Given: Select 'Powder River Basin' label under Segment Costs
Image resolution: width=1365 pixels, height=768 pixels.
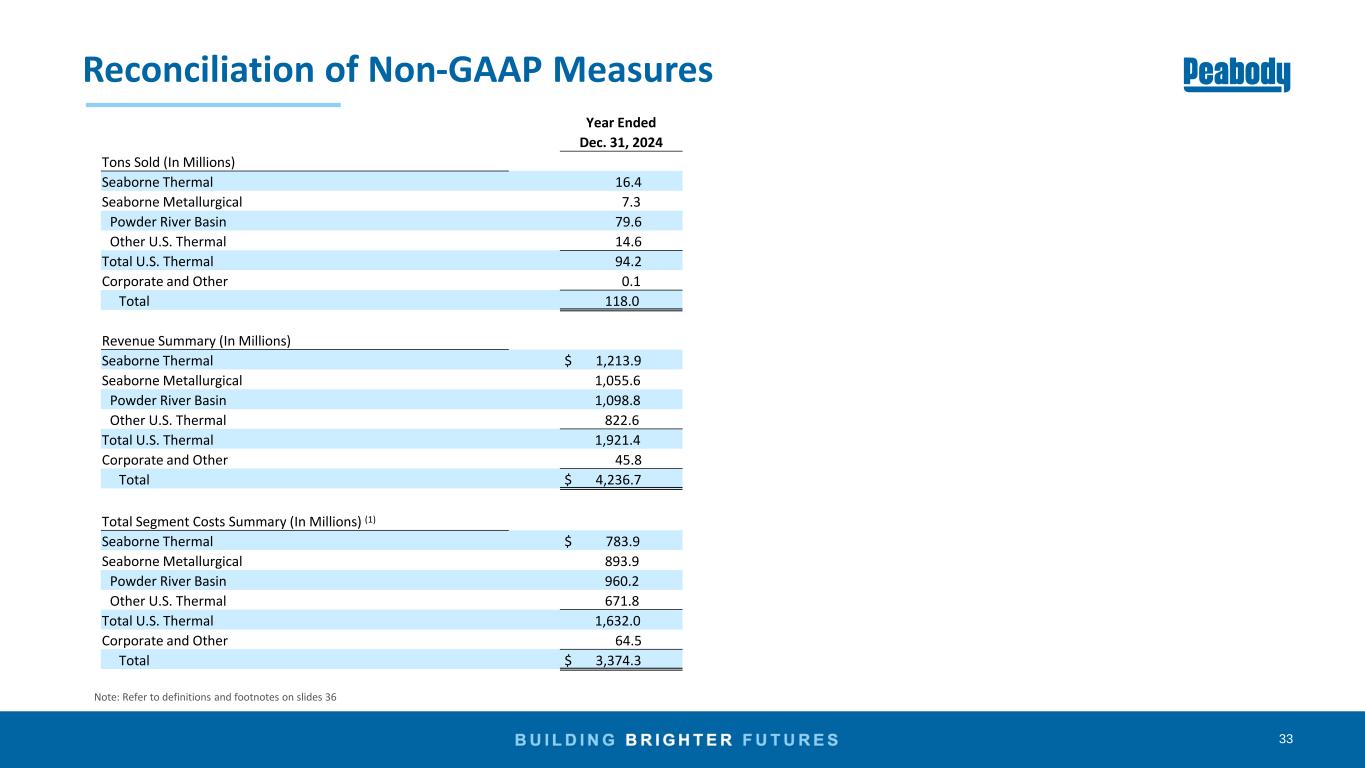Looking at the screenshot, I should pyautogui.click(x=168, y=581).
